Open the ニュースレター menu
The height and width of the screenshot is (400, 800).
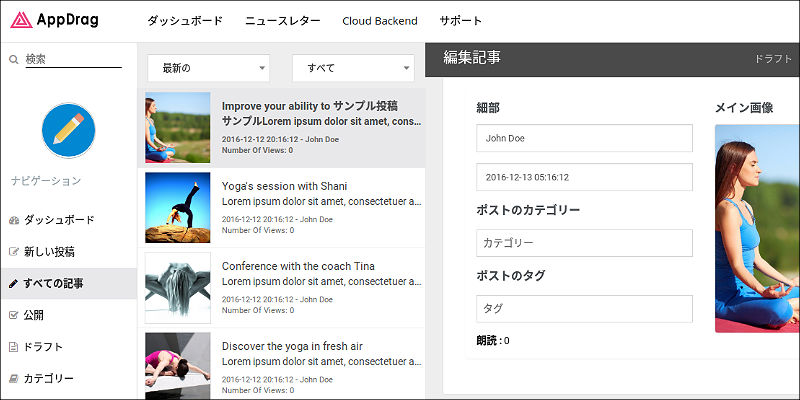(x=283, y=21)
